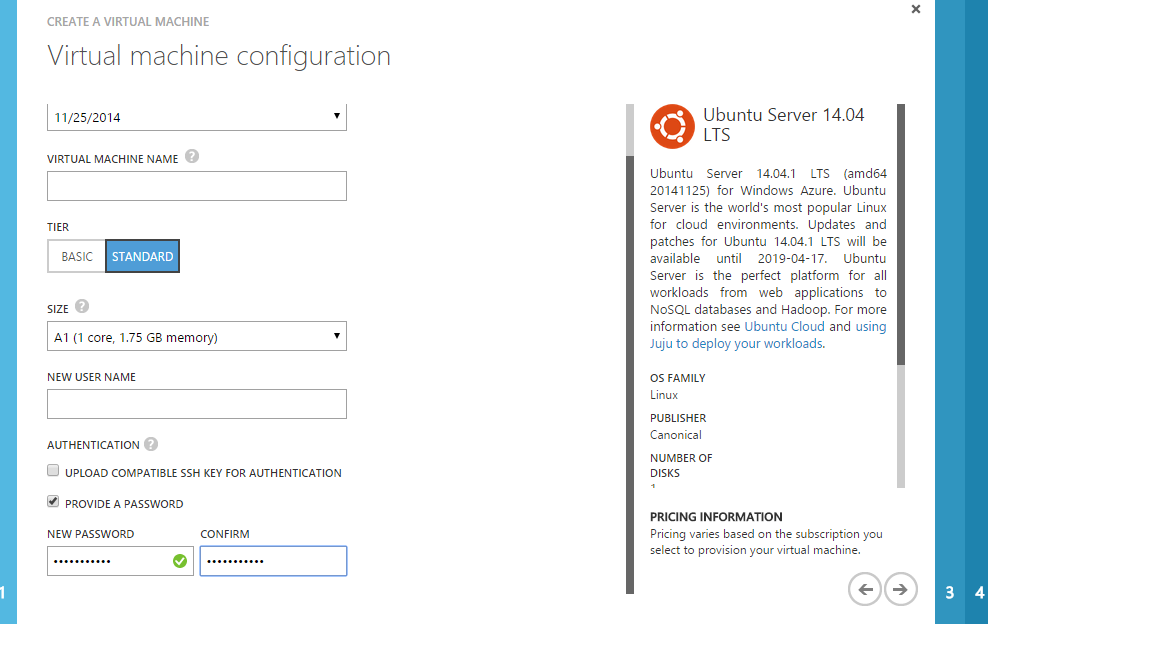Open help for Virtual Machine Name

[x=192, y=156]
